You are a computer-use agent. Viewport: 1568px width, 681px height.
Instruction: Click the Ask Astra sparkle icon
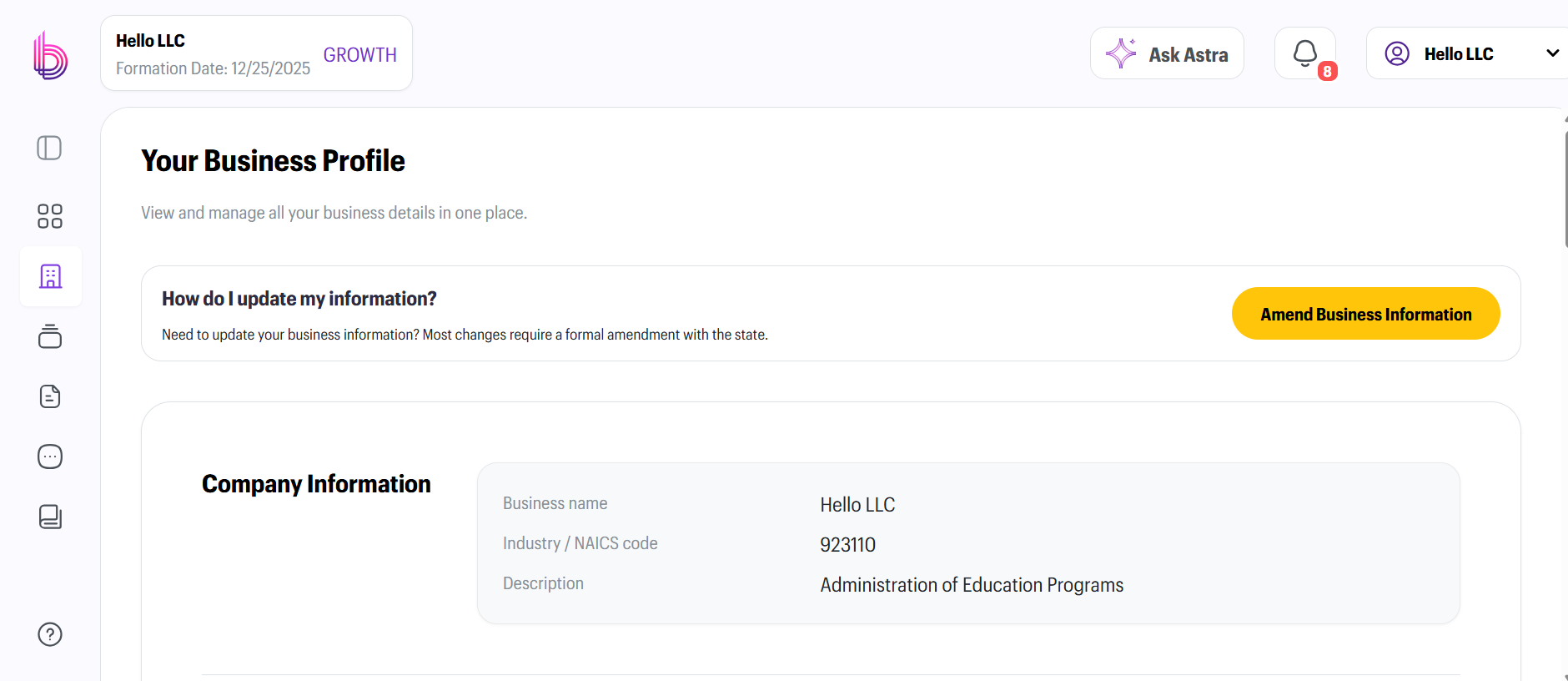pyautogui.click(x=1121, y=53)
